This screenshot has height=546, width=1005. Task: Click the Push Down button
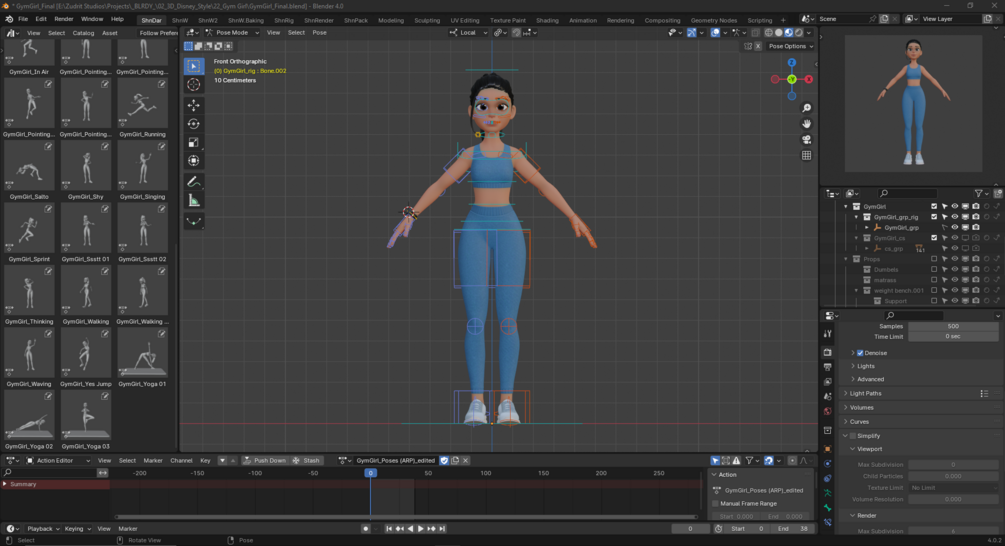tap(264, 460)
